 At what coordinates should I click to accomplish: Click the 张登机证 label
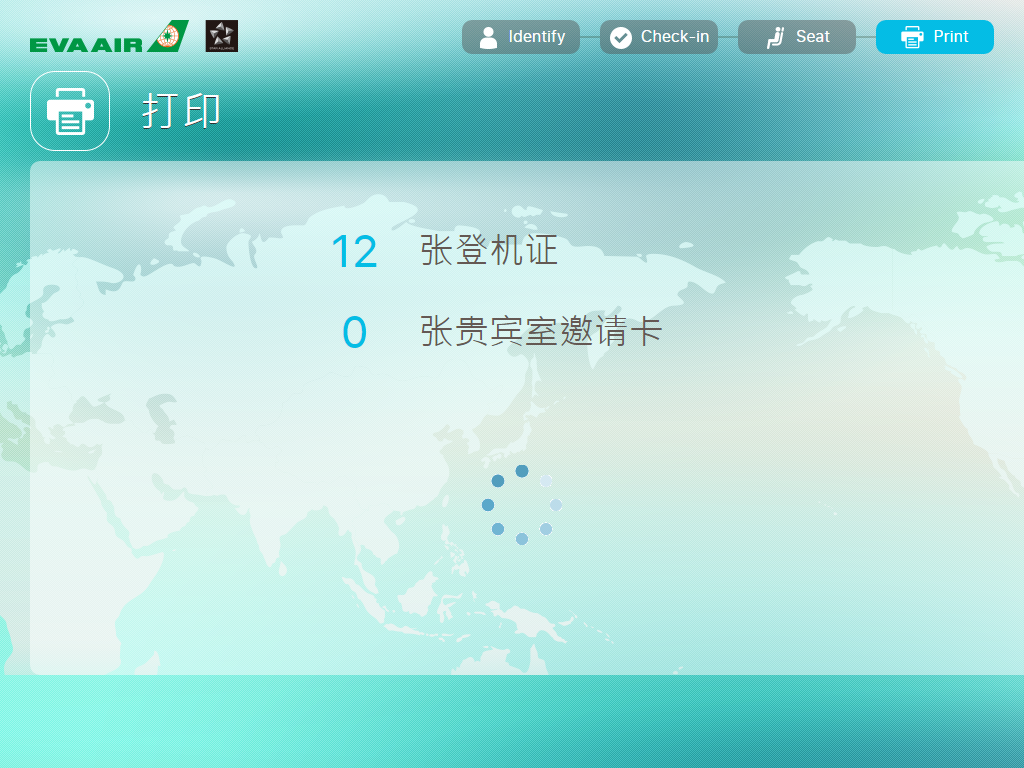click(488, 250)
